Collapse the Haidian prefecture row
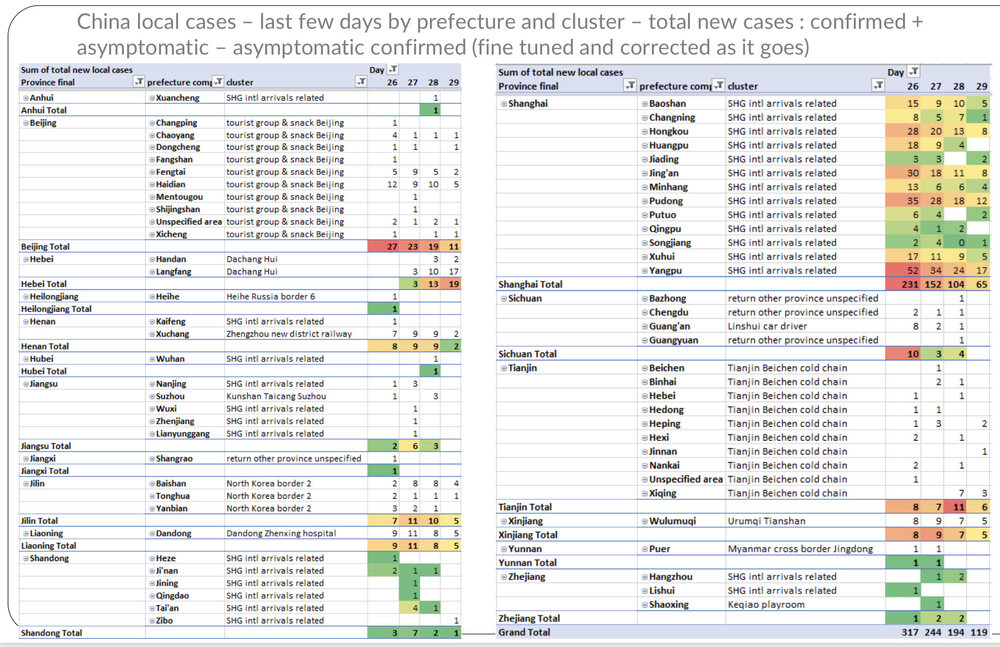Screen dimensions: 1000x647 coord(150,184)
